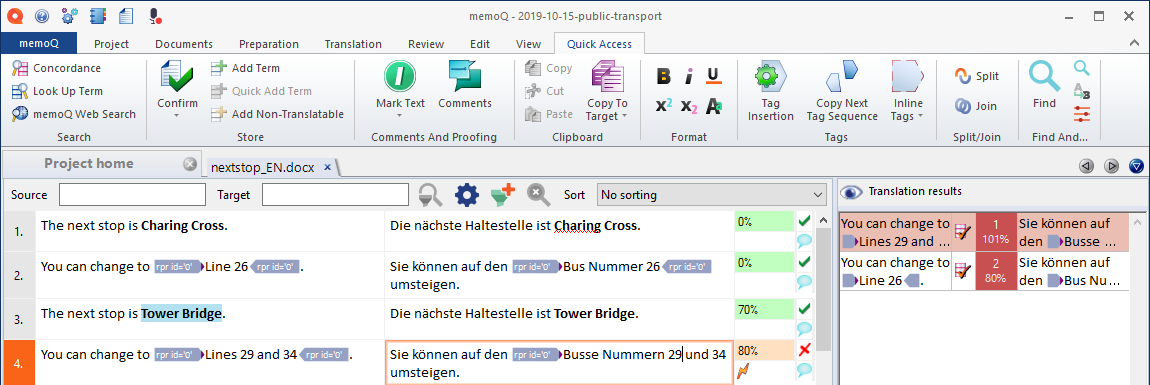The image size is (1150, 385).
Task: Click the target cell of segment 2
Action: coord(559,275)
